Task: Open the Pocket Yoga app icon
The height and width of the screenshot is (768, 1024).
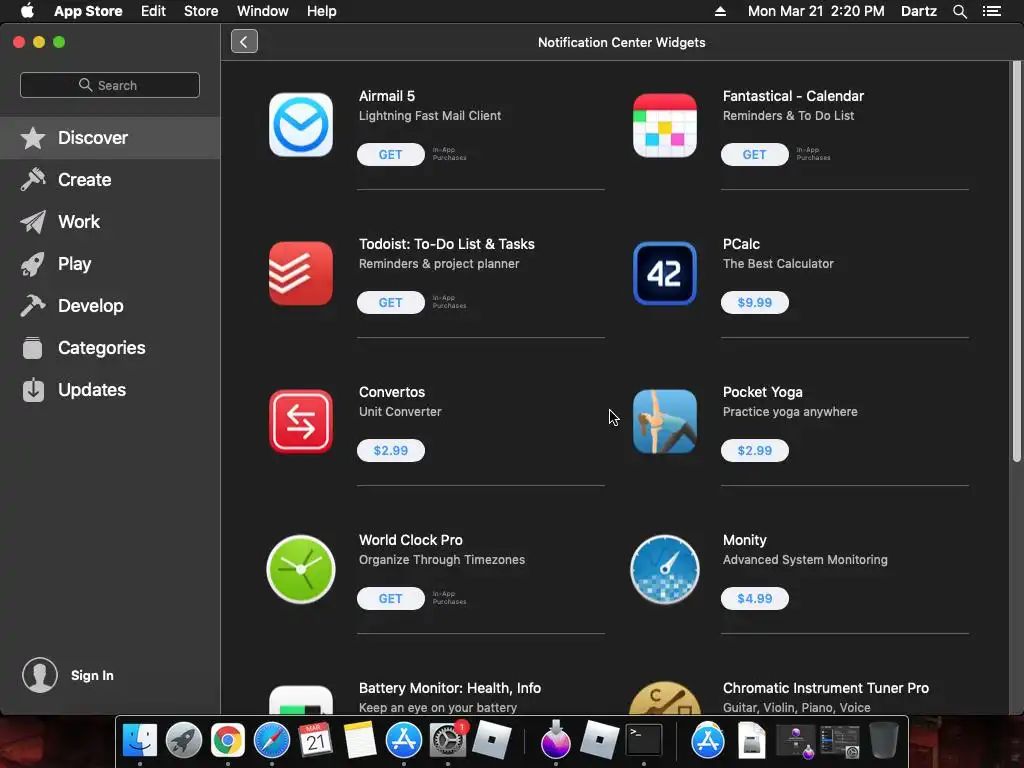Action: 664,421
